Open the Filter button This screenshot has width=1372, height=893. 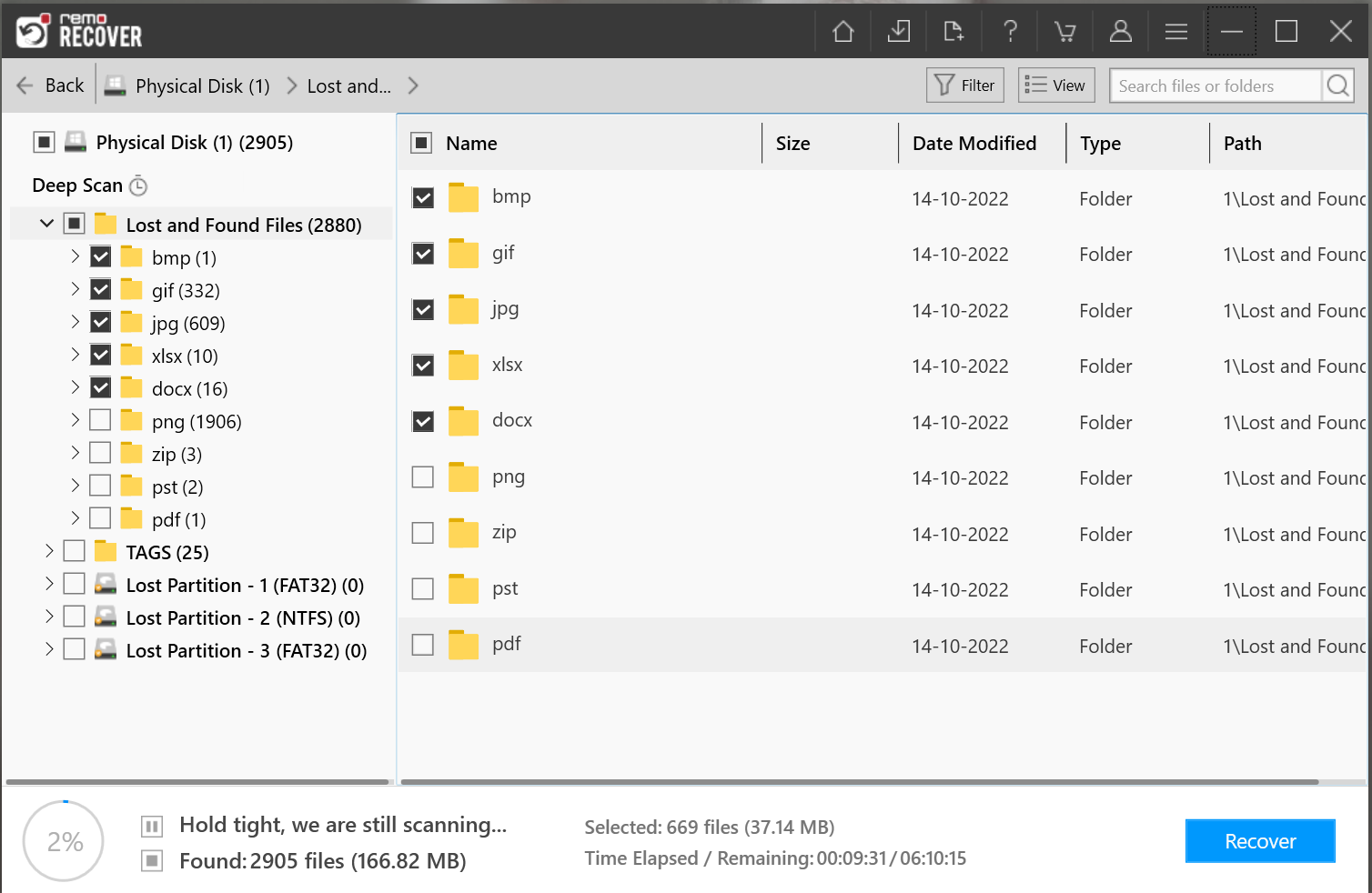[965, 85]
